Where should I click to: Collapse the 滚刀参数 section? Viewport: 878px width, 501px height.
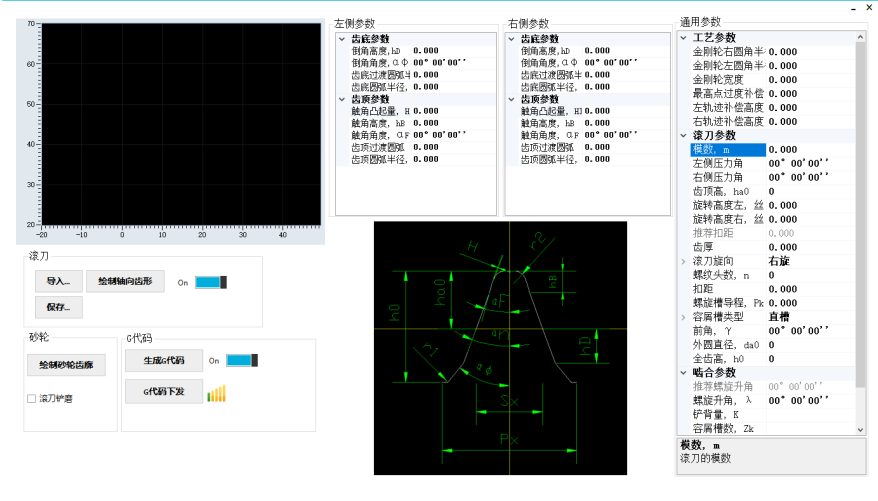coord(684,135)
